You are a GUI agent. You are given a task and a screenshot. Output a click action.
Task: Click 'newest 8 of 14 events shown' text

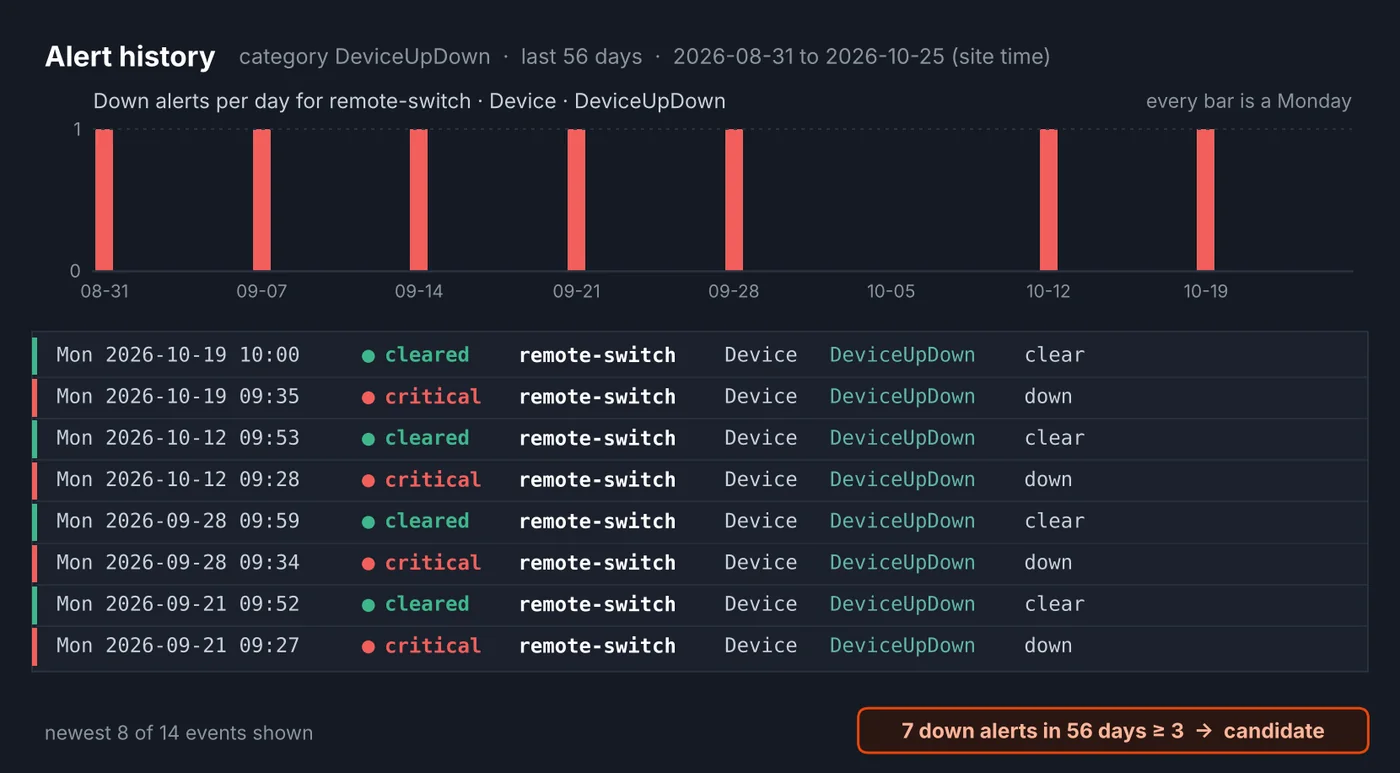pyautogui.click(x=179, y=733)
